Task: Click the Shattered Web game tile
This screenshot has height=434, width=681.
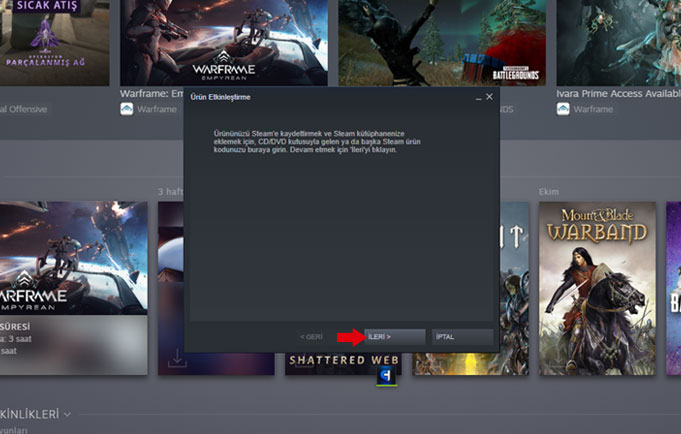Action: (343, 362)
